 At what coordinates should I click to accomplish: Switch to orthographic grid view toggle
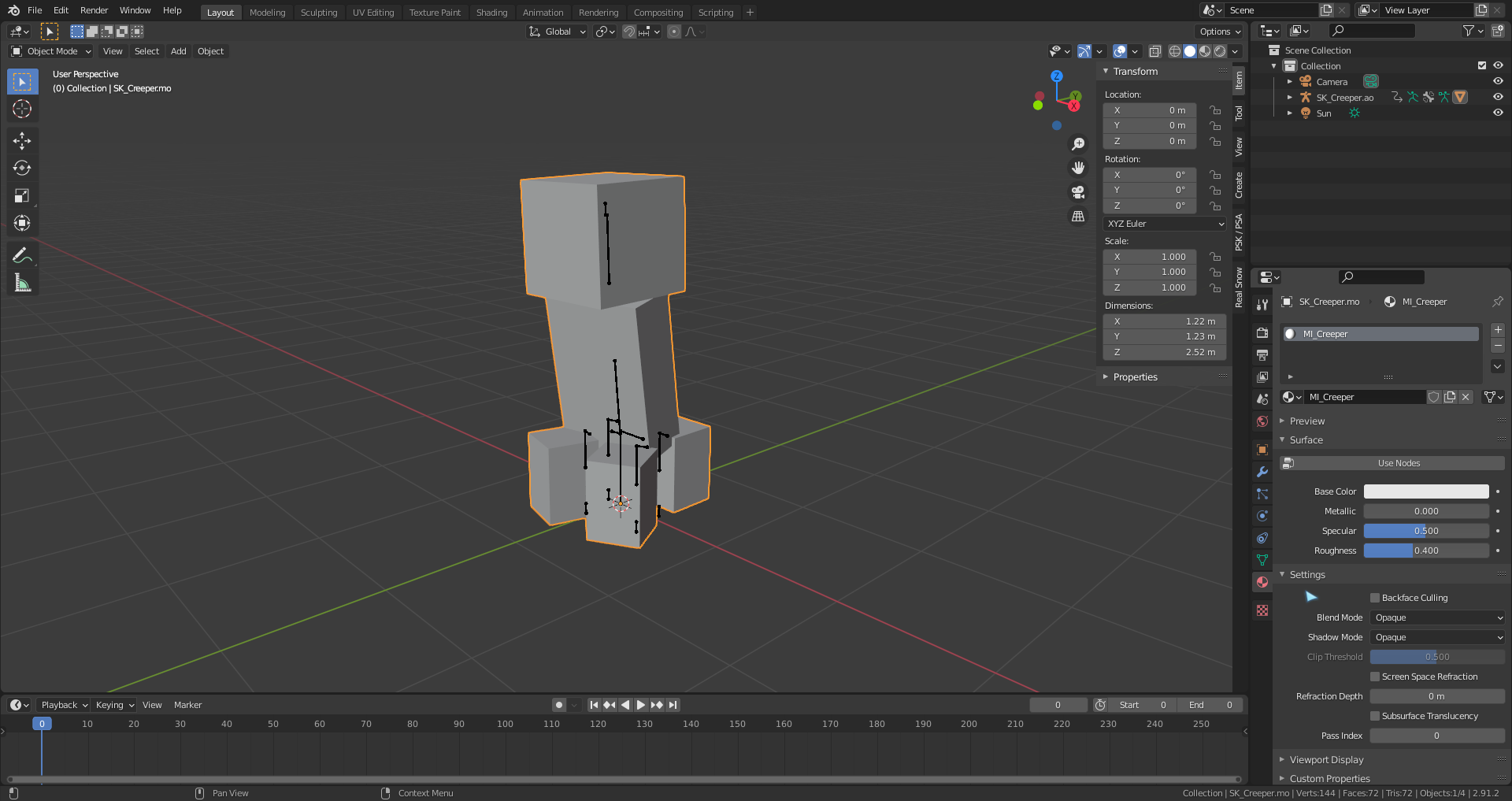tap(1078, 216)
